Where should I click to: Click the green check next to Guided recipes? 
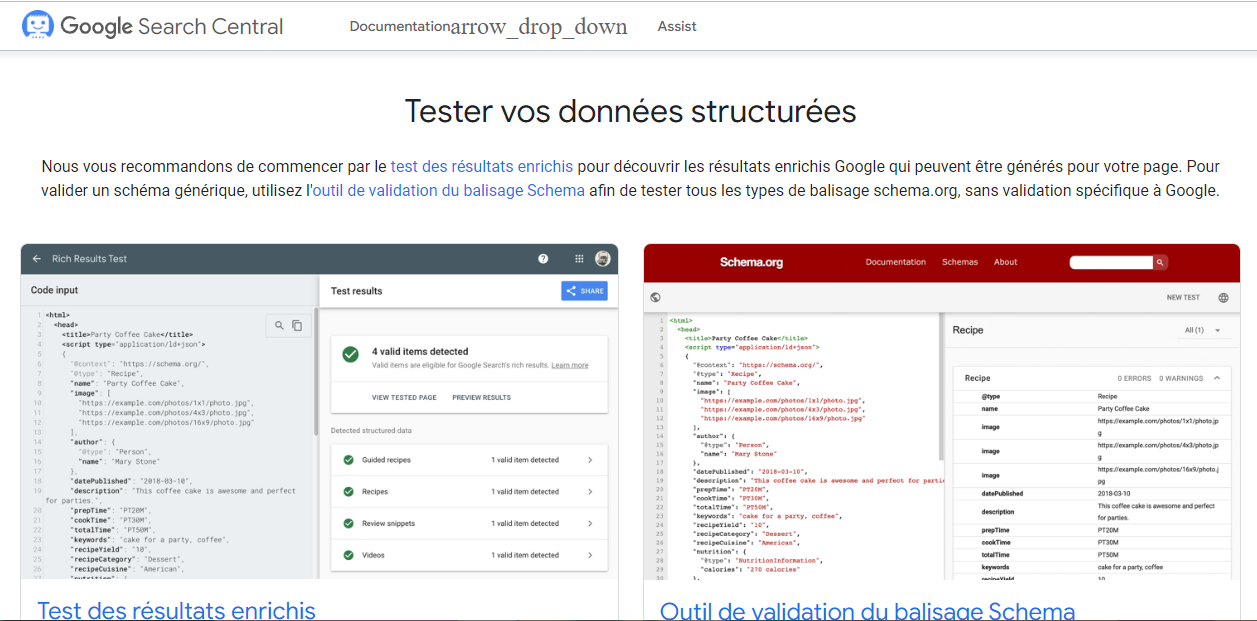coord(348,460)
